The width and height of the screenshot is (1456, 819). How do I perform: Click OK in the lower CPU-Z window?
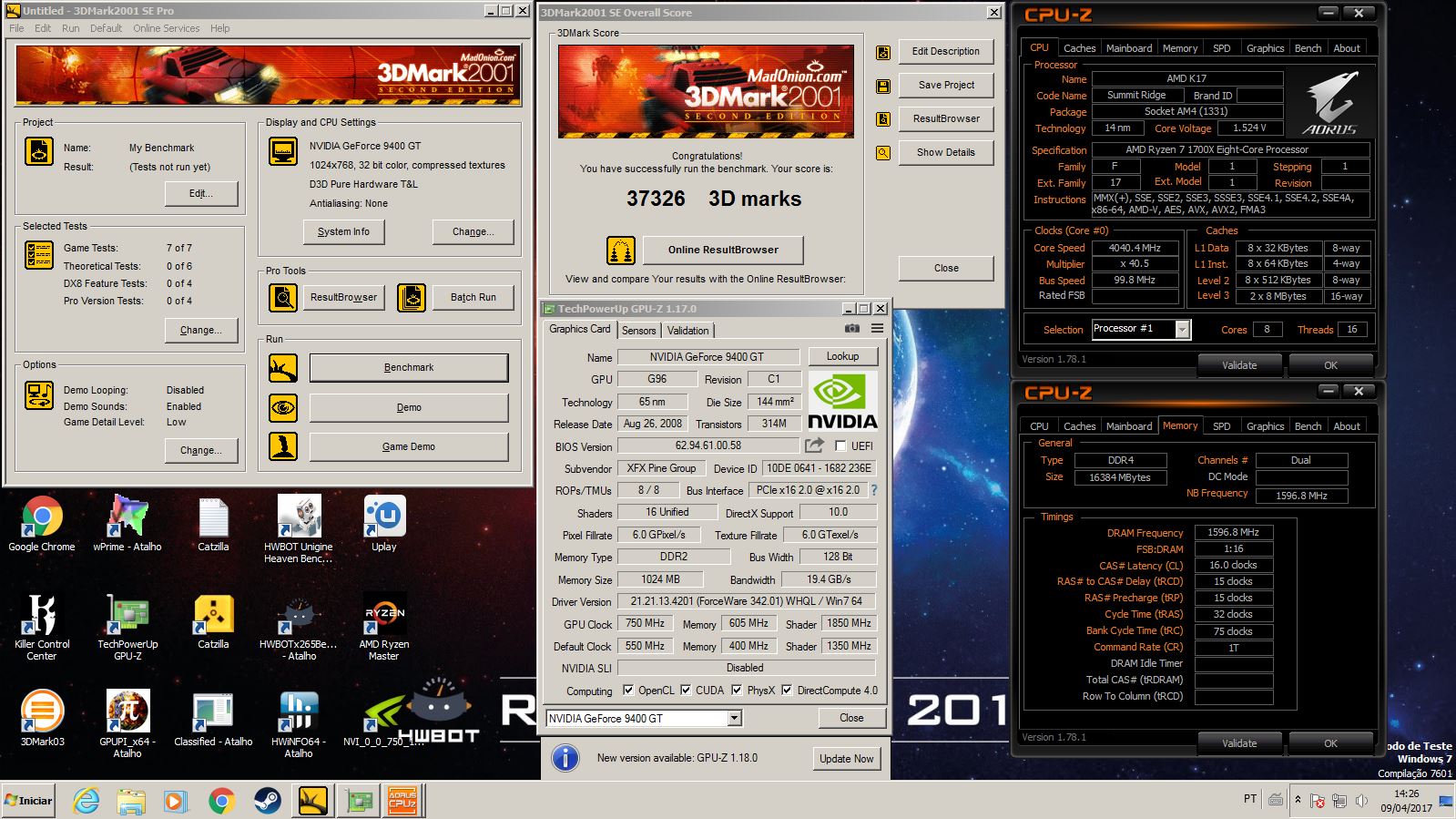pyautogui.click(x=1330, y=743)
